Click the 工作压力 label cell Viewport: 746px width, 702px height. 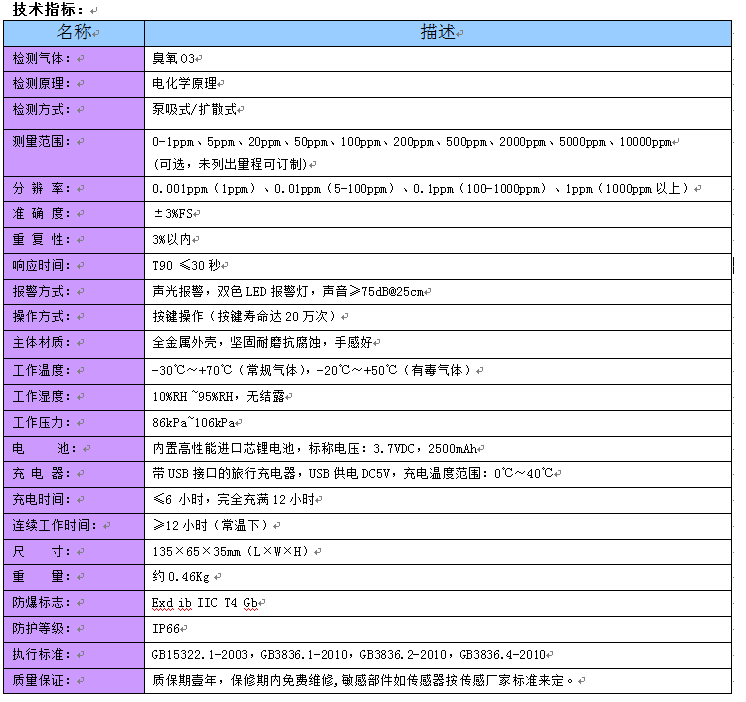(x=74, y=423)
